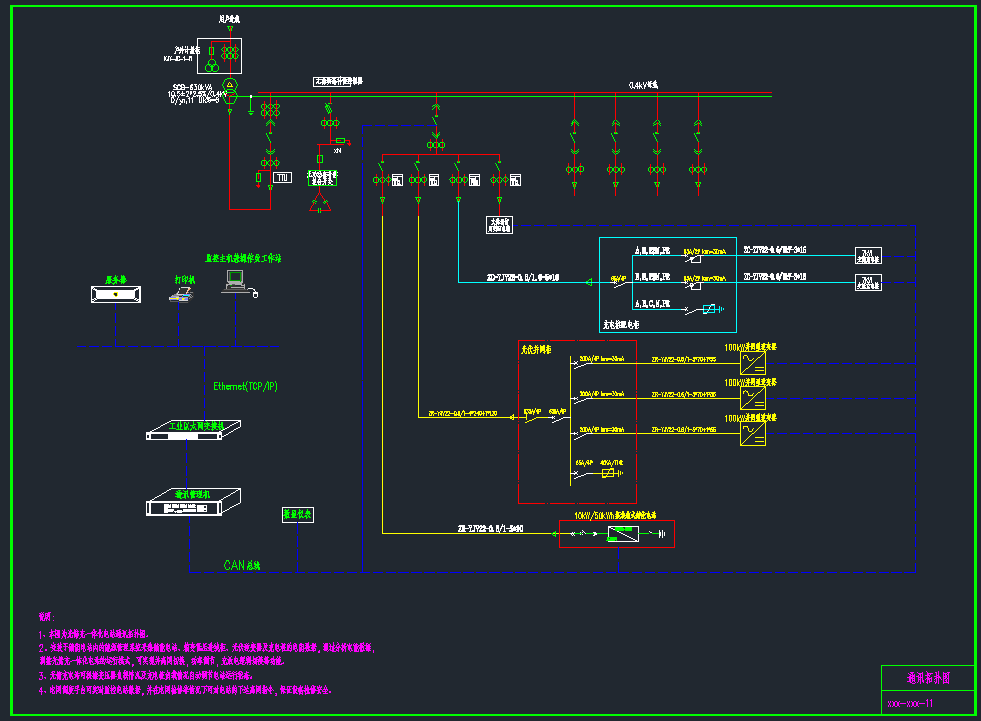This screenshot has width=981, height=721.
Task: Click the monitoring workstation computer icon
Action: [236, 285]
